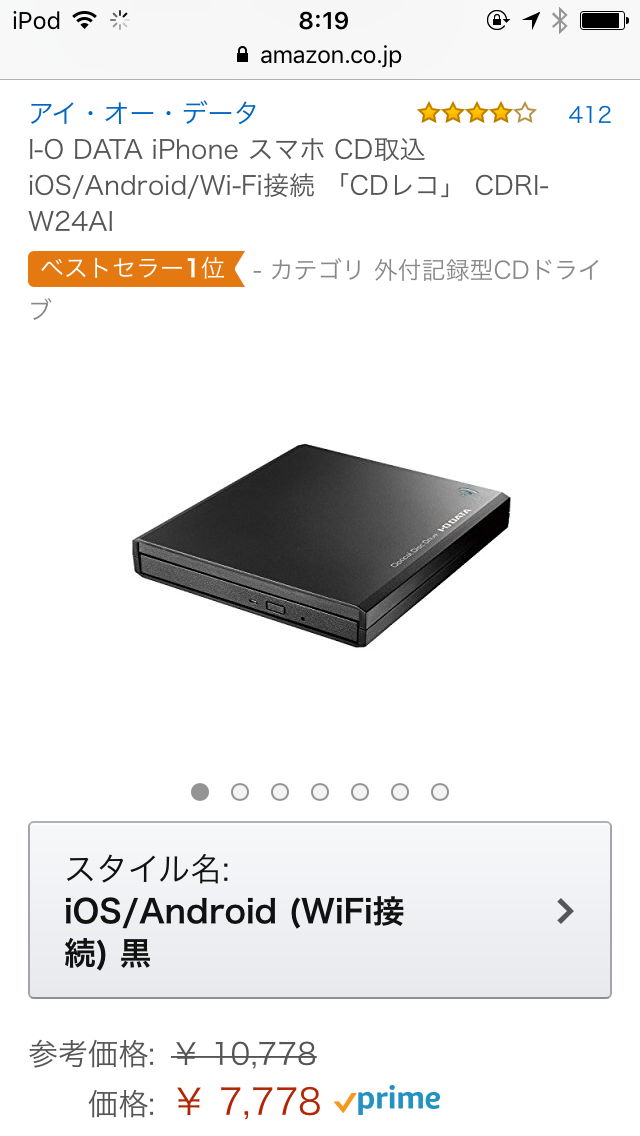Open the 412 customer reviews link

coord(590,114)
